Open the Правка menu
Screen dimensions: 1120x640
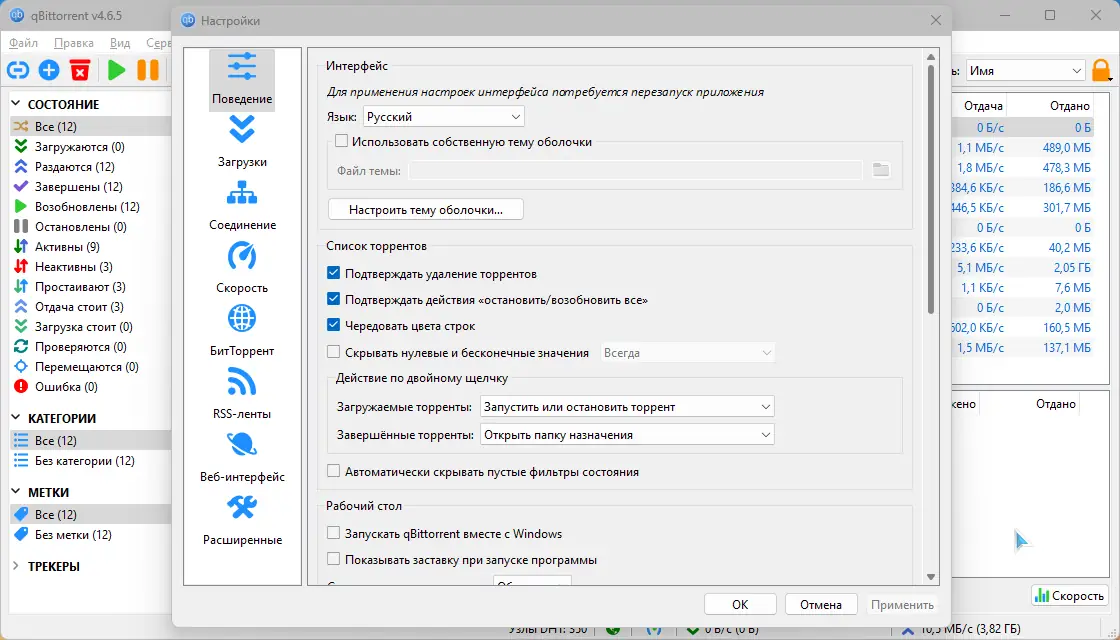point(74,43)
